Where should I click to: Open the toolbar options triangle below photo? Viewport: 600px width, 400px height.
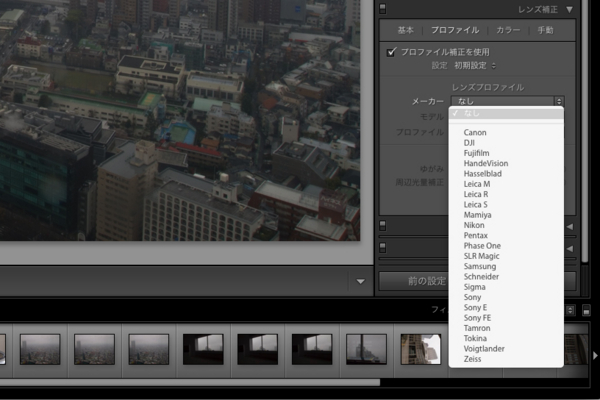pos(360,282)
